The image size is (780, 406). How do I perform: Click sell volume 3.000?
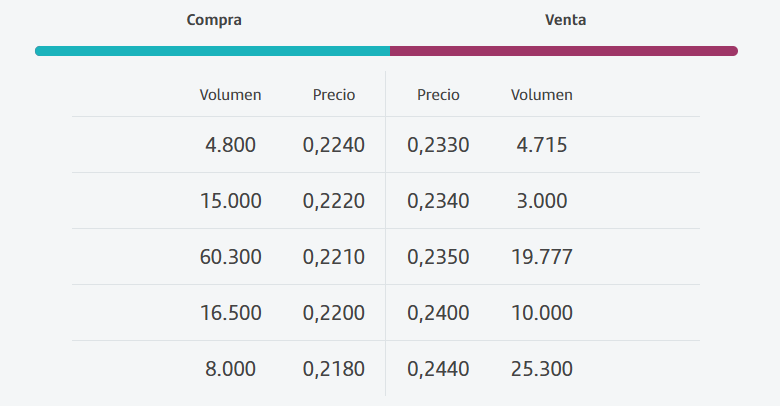click(542, 201)
